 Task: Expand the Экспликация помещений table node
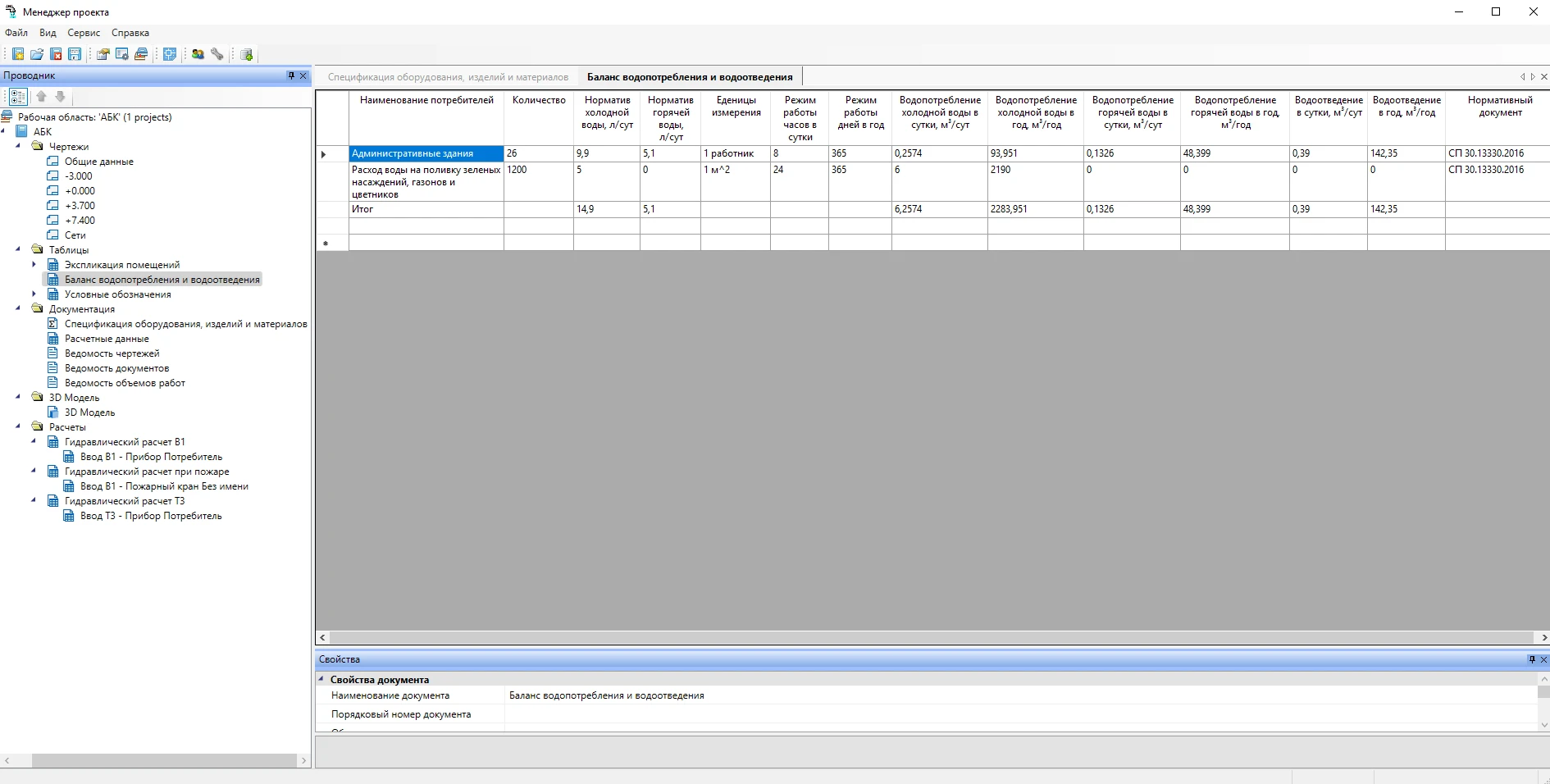tap(34, 265)
